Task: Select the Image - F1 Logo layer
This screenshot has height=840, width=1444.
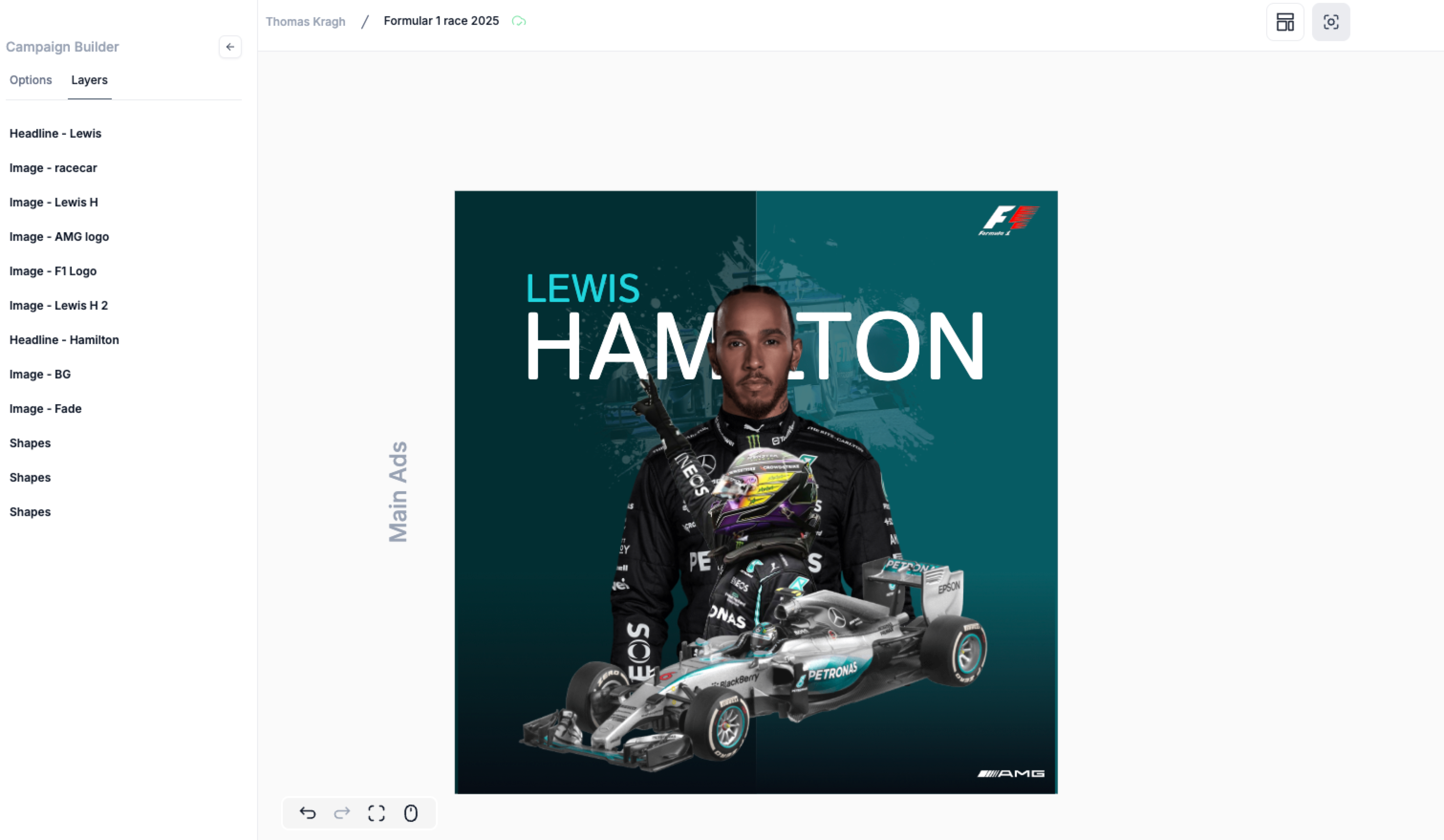Action: point(53,271)
